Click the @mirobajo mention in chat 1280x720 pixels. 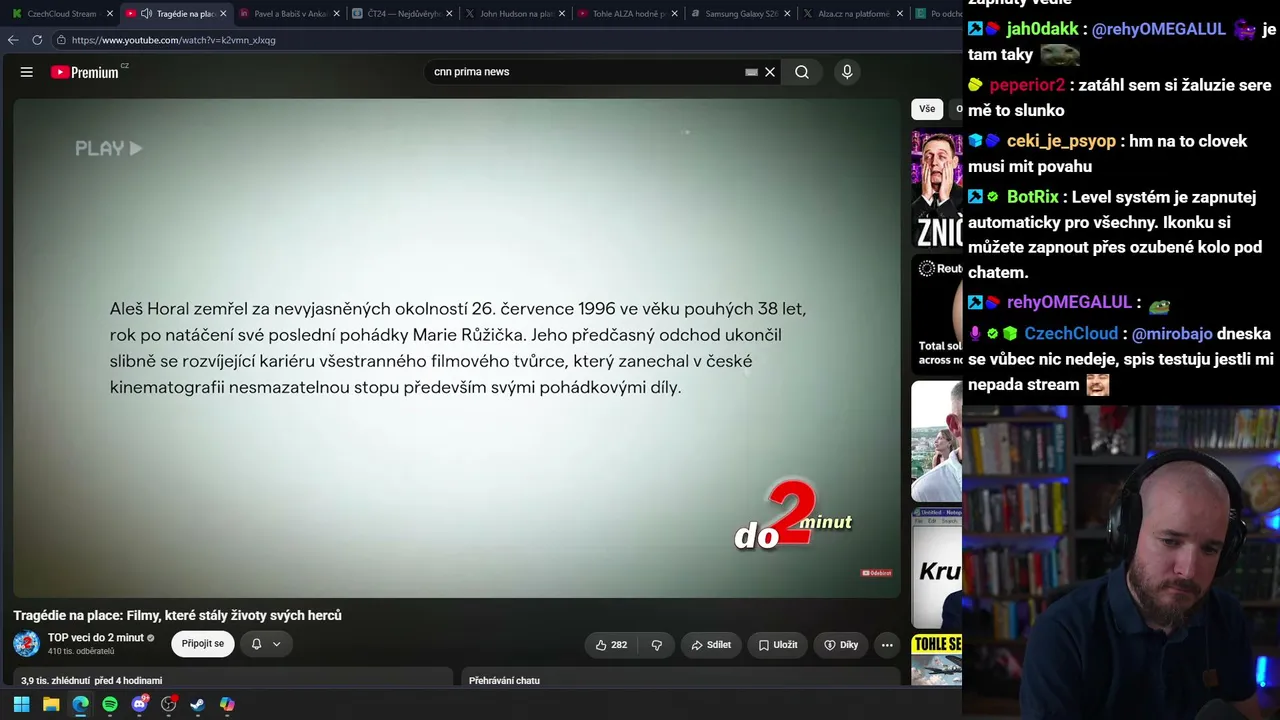pos(1172,334)
